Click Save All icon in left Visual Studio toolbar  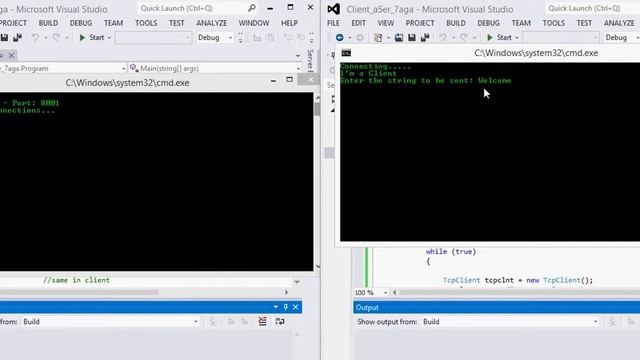click(x=17, y=38)
